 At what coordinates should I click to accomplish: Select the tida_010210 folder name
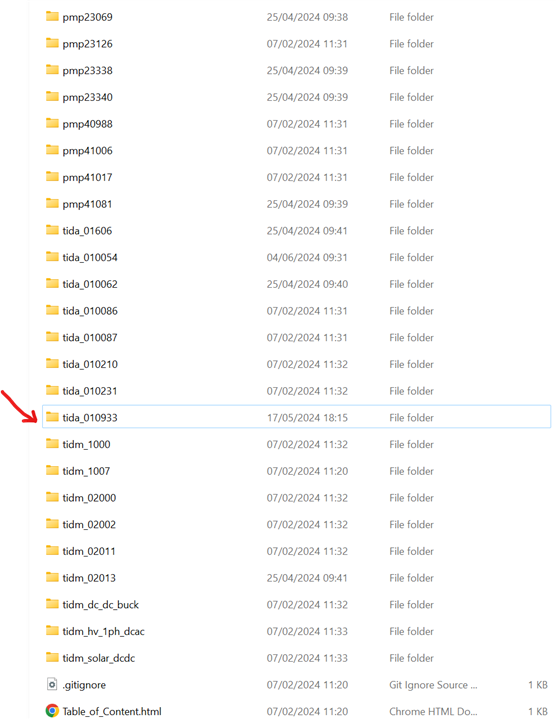pyautogui.click(x=90, y=364)
